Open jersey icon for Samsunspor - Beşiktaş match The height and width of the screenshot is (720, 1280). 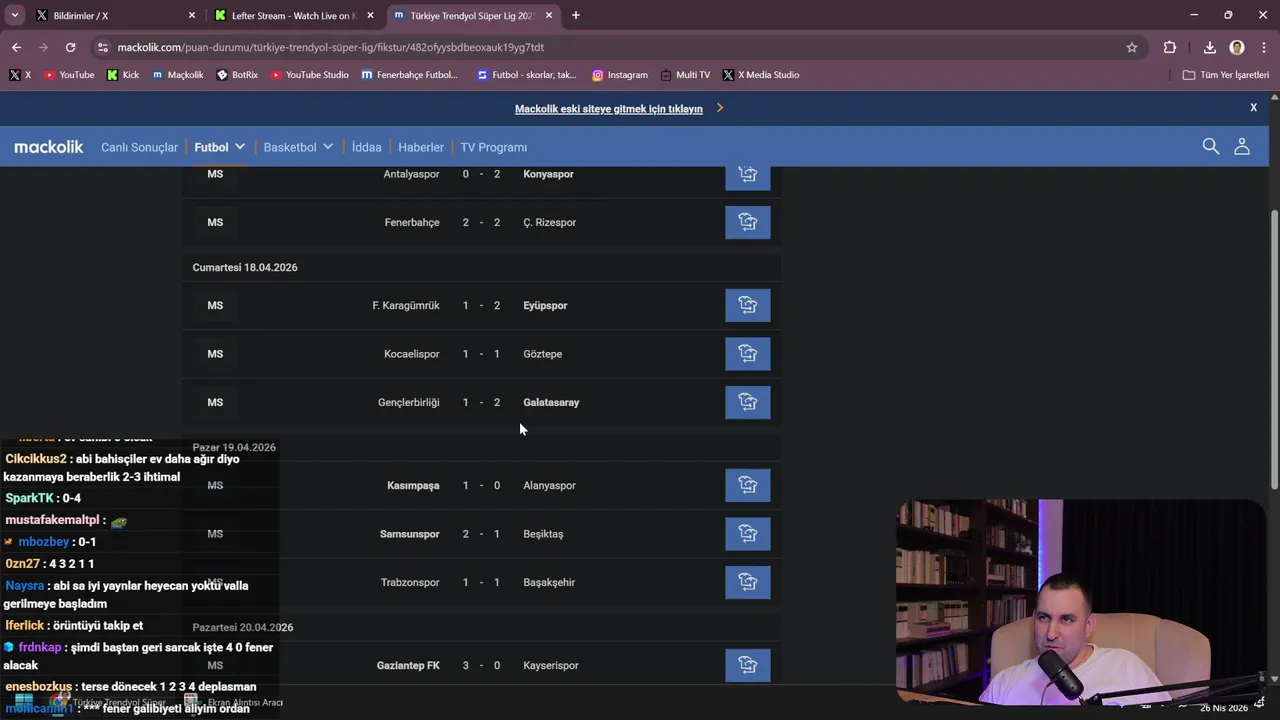pyautogui.click(x=747, y=534)
